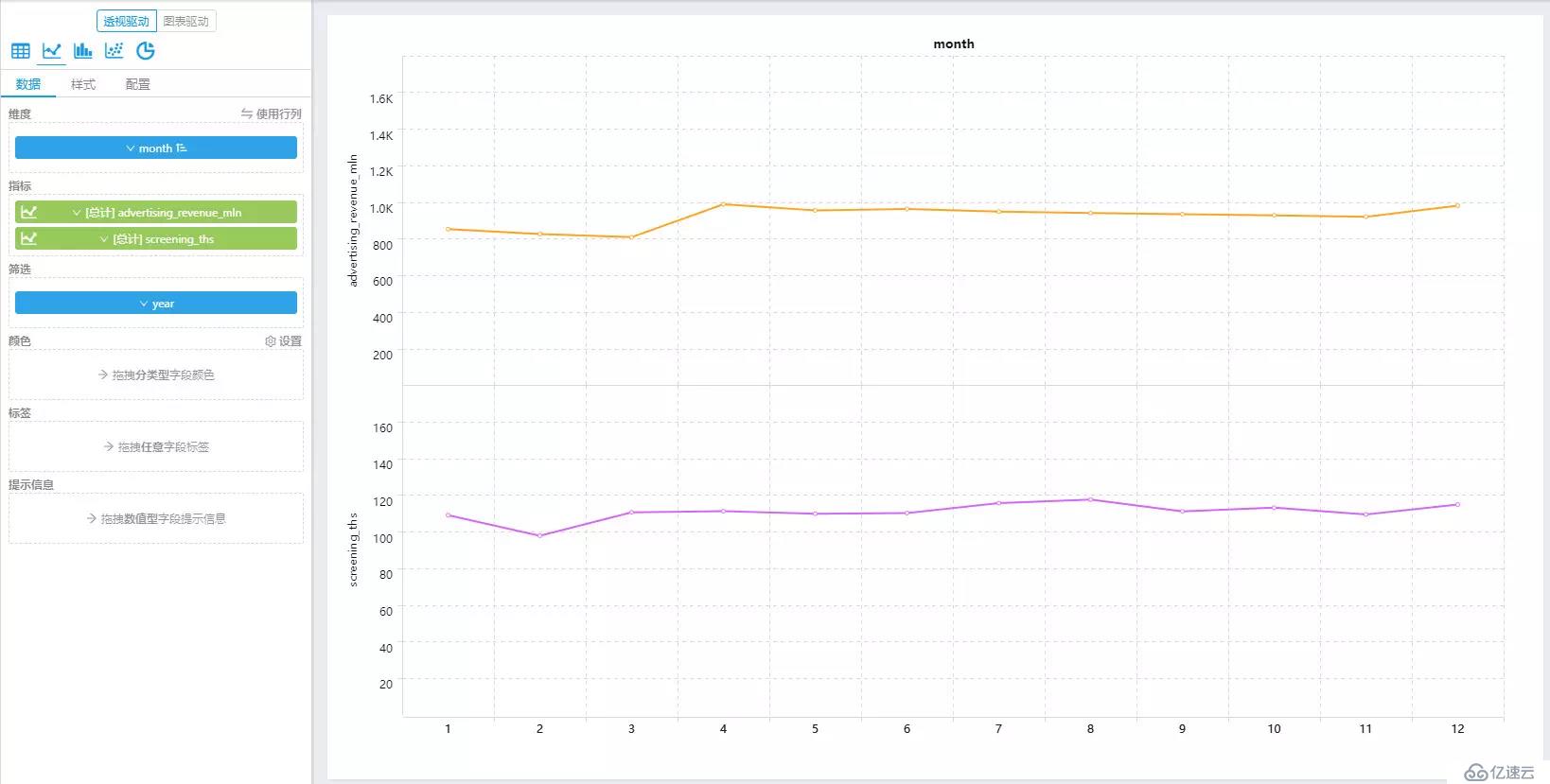Click chart title month
This screenshot has height=784, width=1550.
pyautogui.click(x=954, y=44)
